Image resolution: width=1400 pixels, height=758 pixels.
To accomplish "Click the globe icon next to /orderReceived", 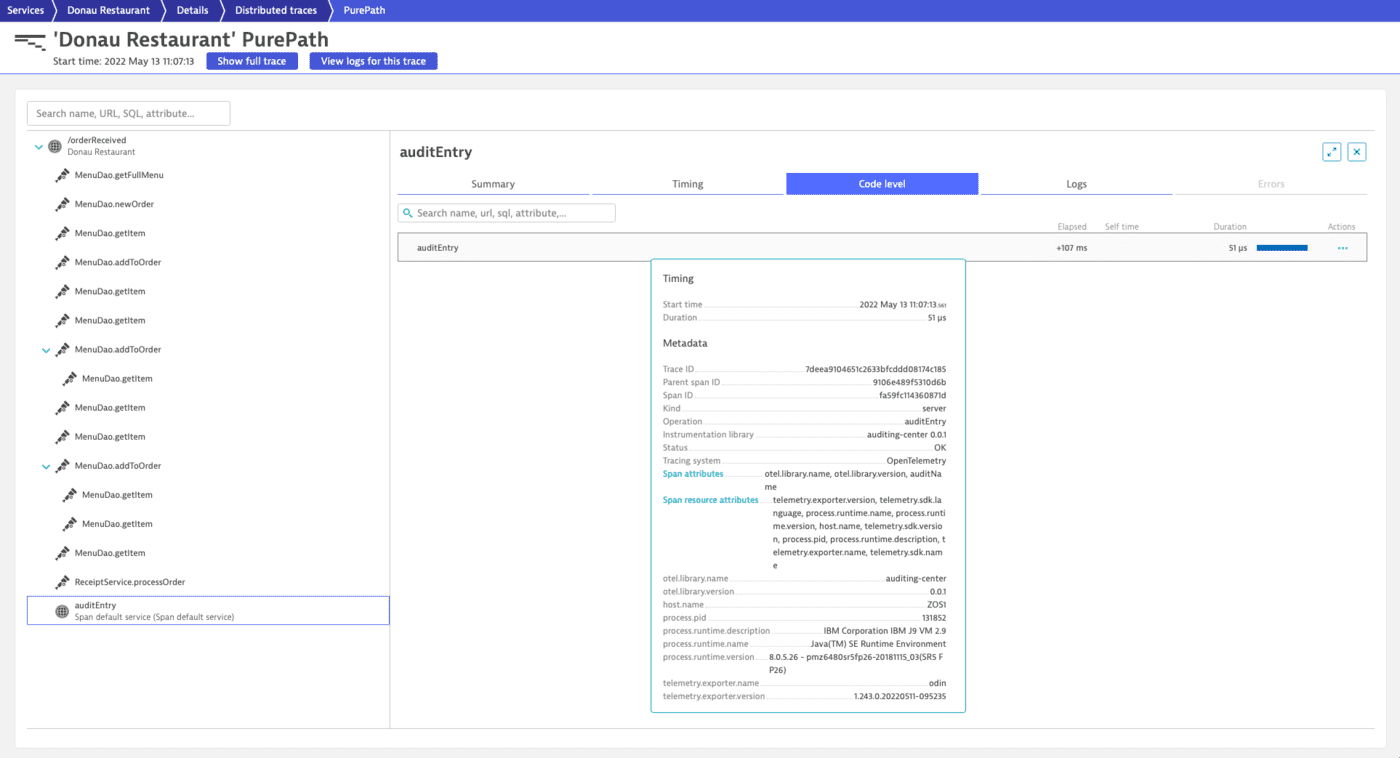I will click(53, 145).
